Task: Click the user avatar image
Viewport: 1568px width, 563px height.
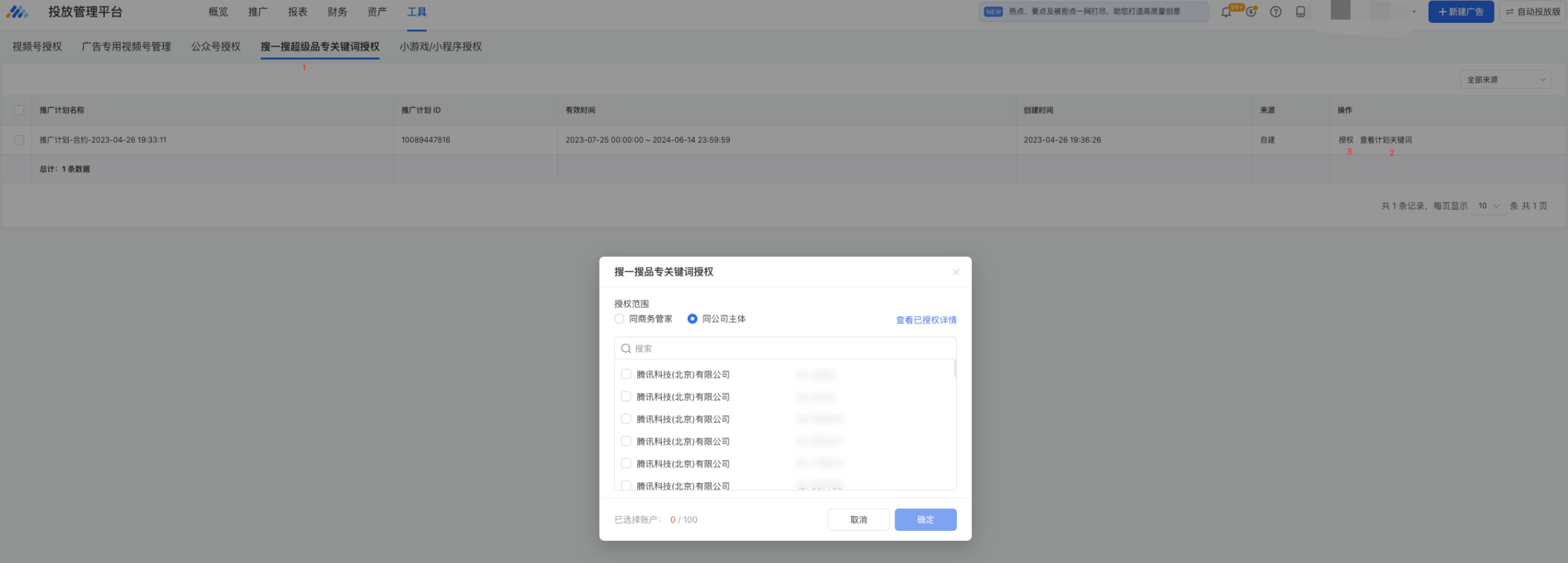Action: pos(1340,10)
